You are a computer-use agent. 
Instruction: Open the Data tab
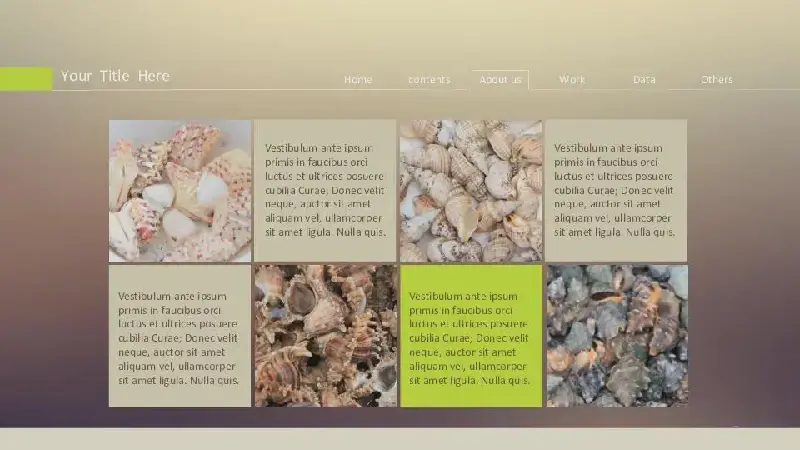644,80
